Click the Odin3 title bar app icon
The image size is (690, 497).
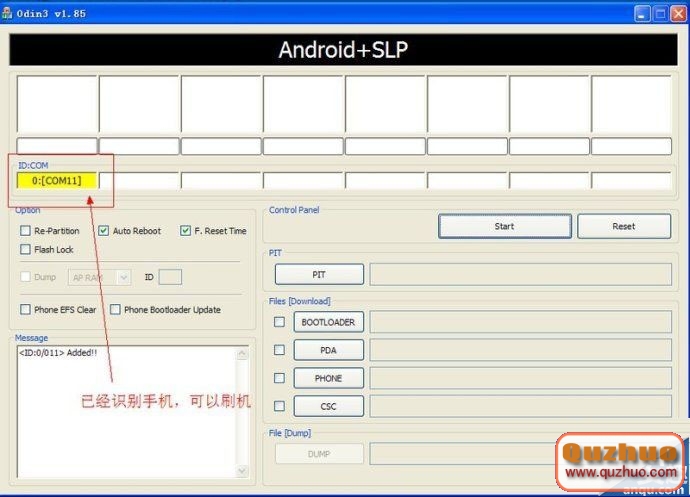7,13
